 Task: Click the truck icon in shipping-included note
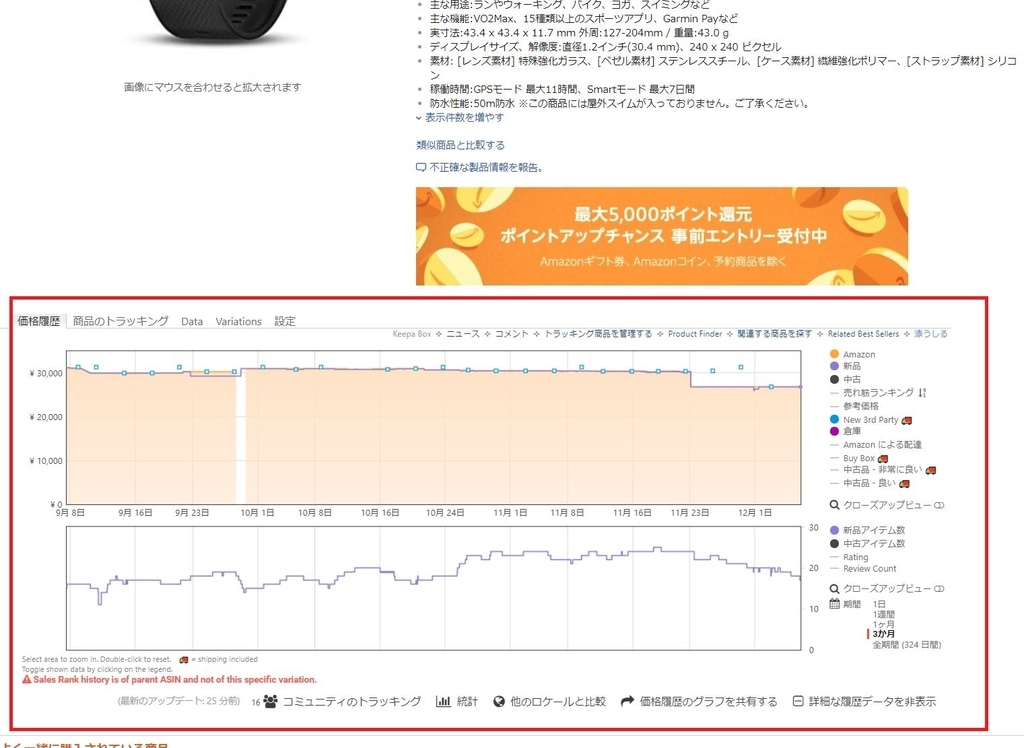[184, 660]
